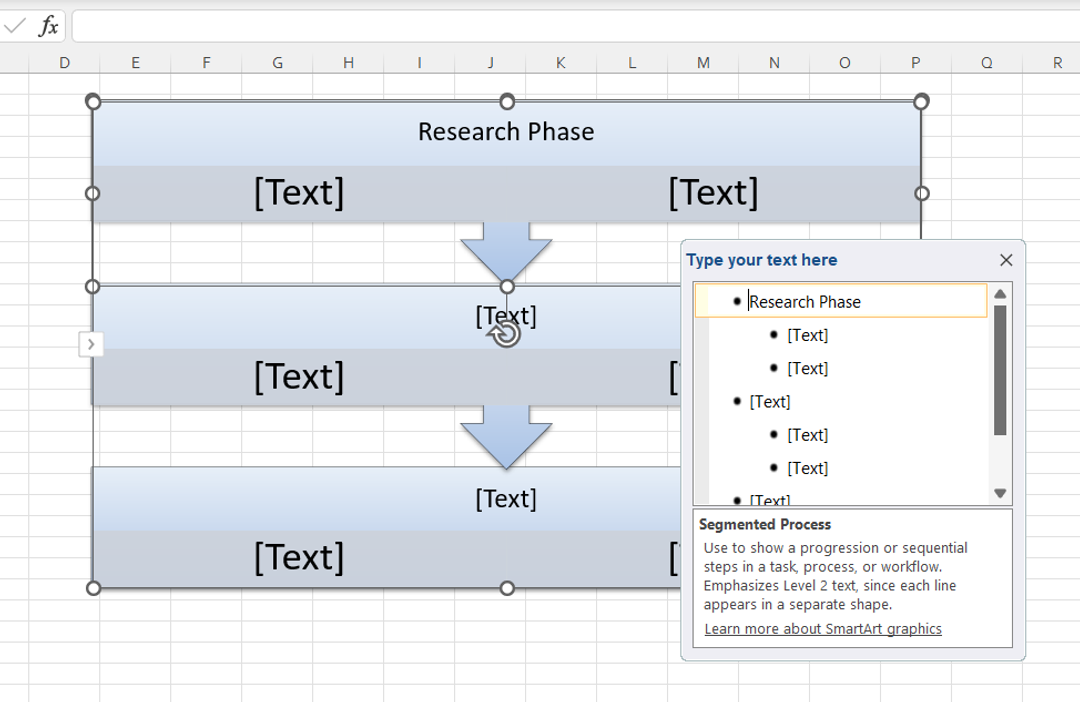This screenshot has width=1080, height=702.
Task: Collapse the text pane using the left chevron
Action: [x=91, y=343]
